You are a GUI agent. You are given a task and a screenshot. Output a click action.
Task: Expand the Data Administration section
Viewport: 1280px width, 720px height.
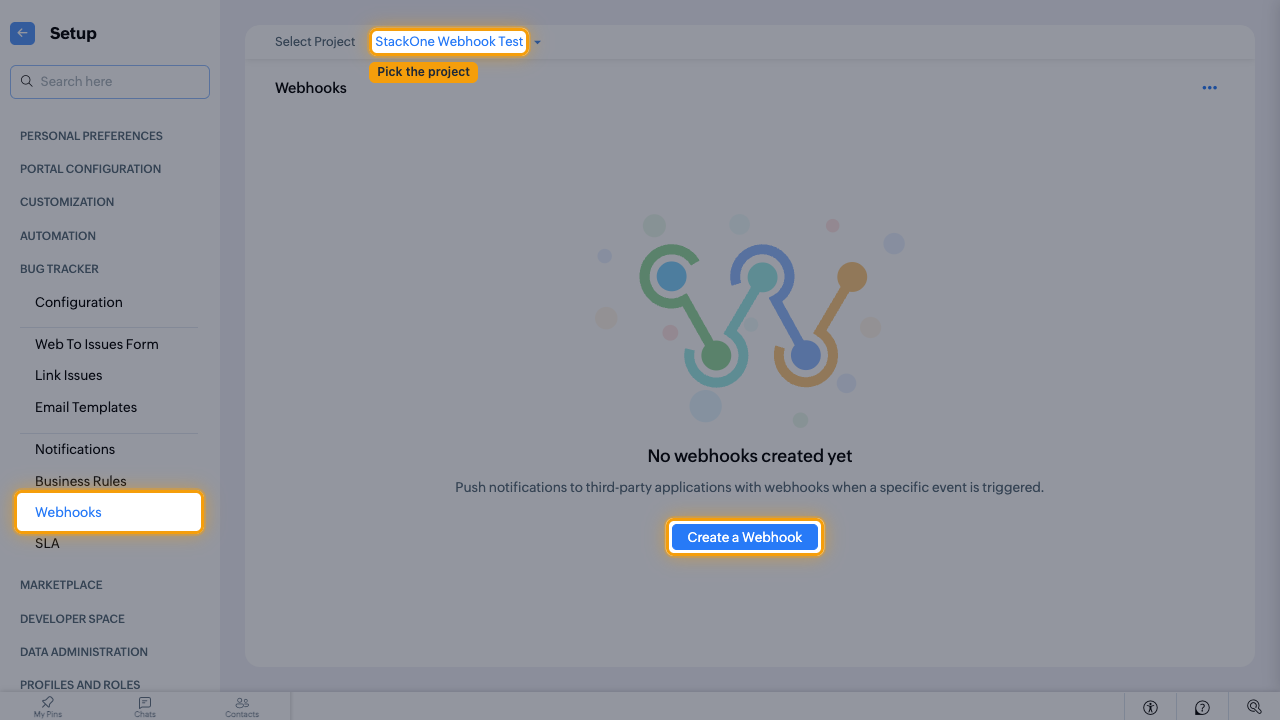[x=84, y=652]
